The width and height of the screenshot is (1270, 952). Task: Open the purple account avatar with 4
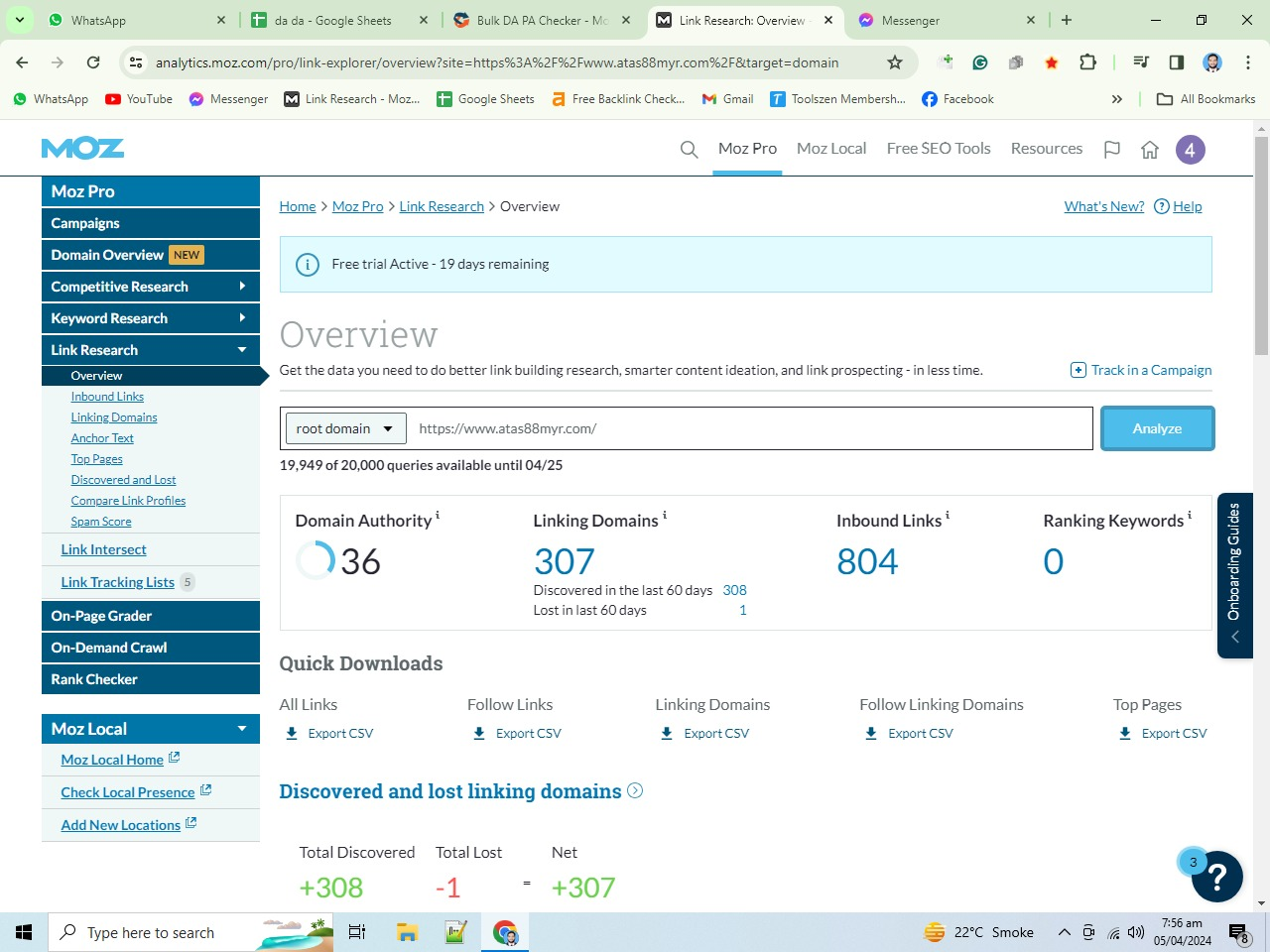(x=1191, y=150)
